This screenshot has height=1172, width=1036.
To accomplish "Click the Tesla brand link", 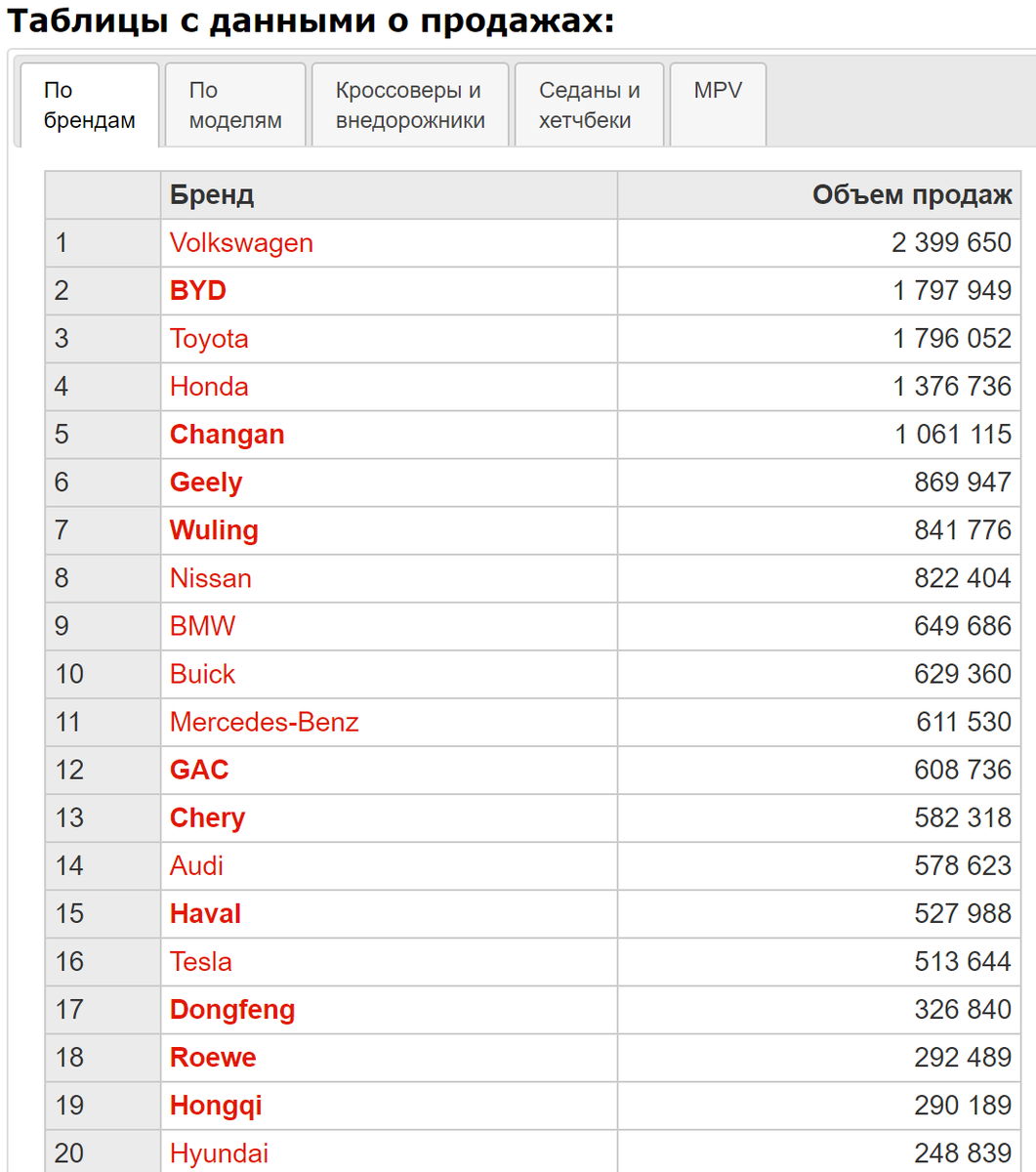I will point(201,961).
